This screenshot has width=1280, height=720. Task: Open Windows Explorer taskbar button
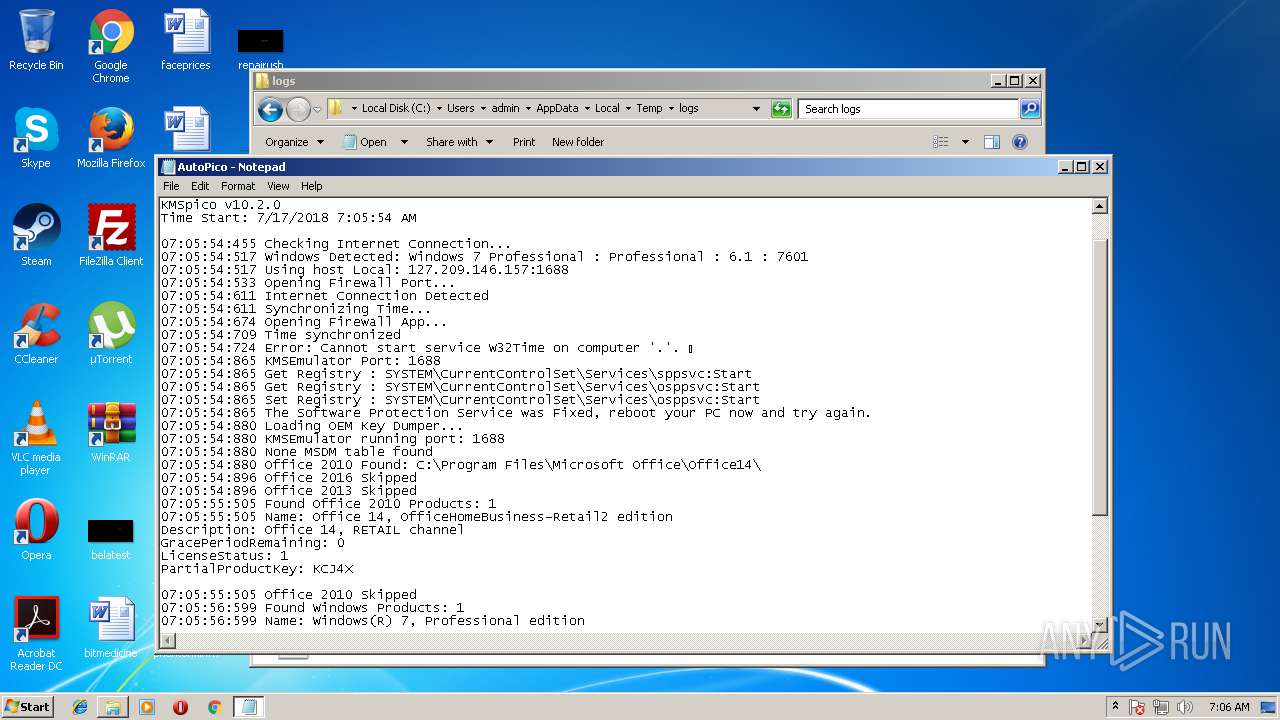click(113, 707)
